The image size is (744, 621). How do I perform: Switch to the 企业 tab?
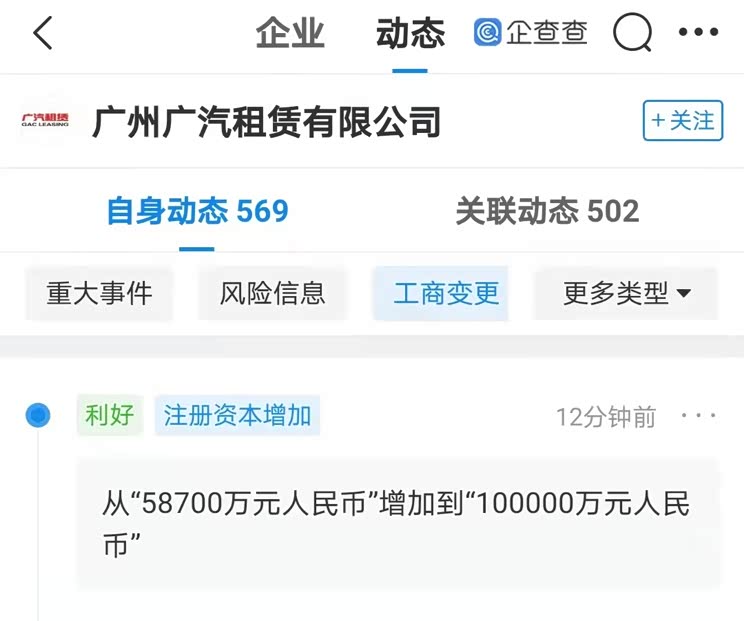[x=290, y=33]
